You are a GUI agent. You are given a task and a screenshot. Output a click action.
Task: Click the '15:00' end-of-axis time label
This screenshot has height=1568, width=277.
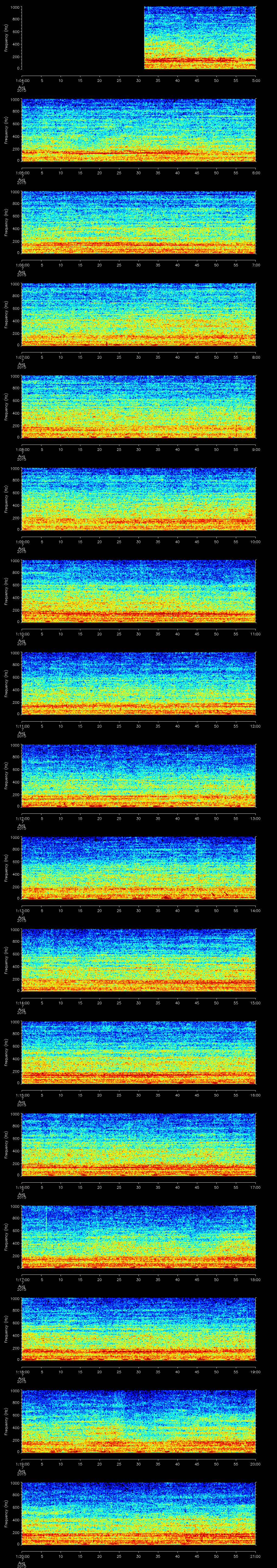256,1003
